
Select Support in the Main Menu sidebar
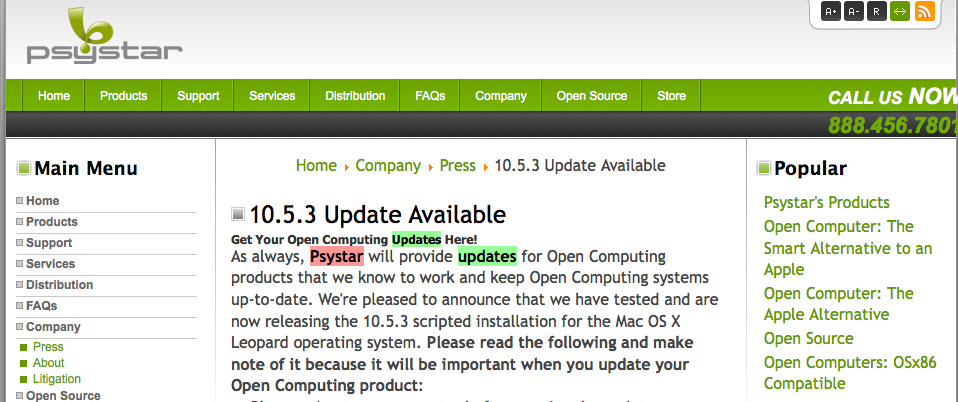(x=49, y=243)
